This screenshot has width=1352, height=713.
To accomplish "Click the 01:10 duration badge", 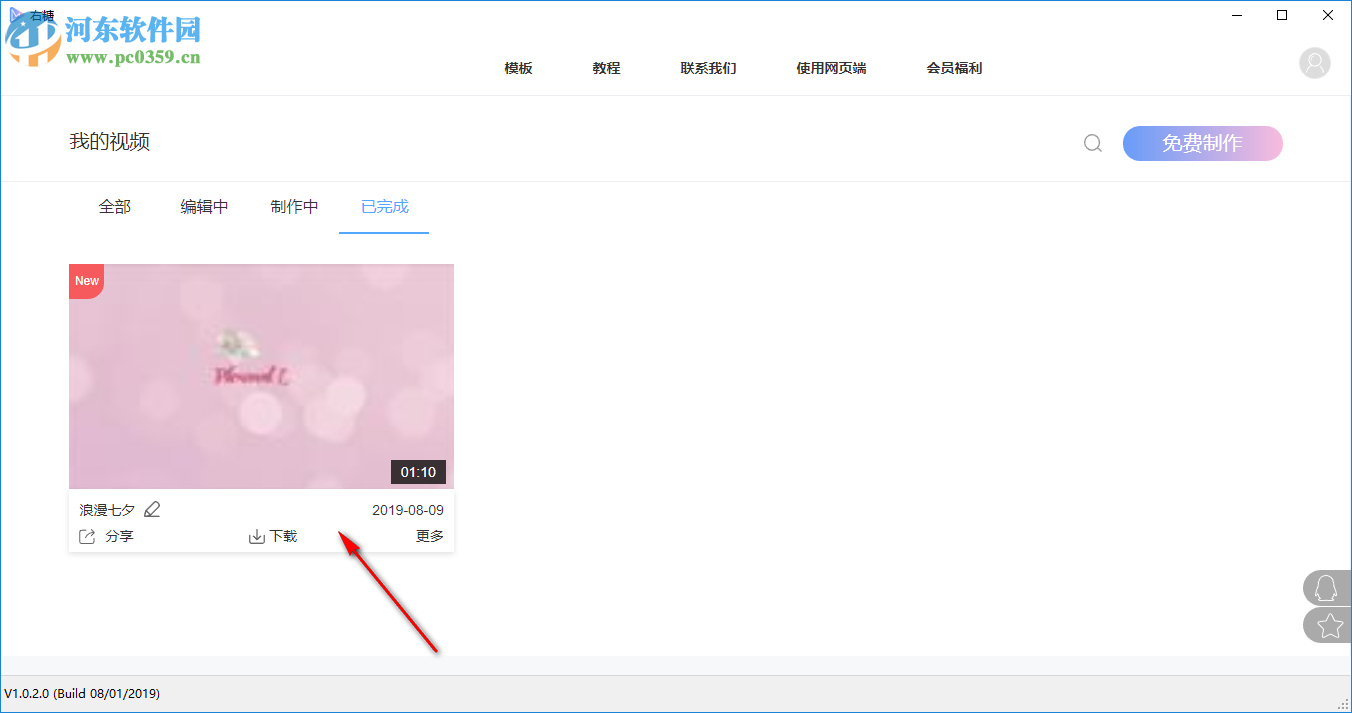I will point(418,472).
